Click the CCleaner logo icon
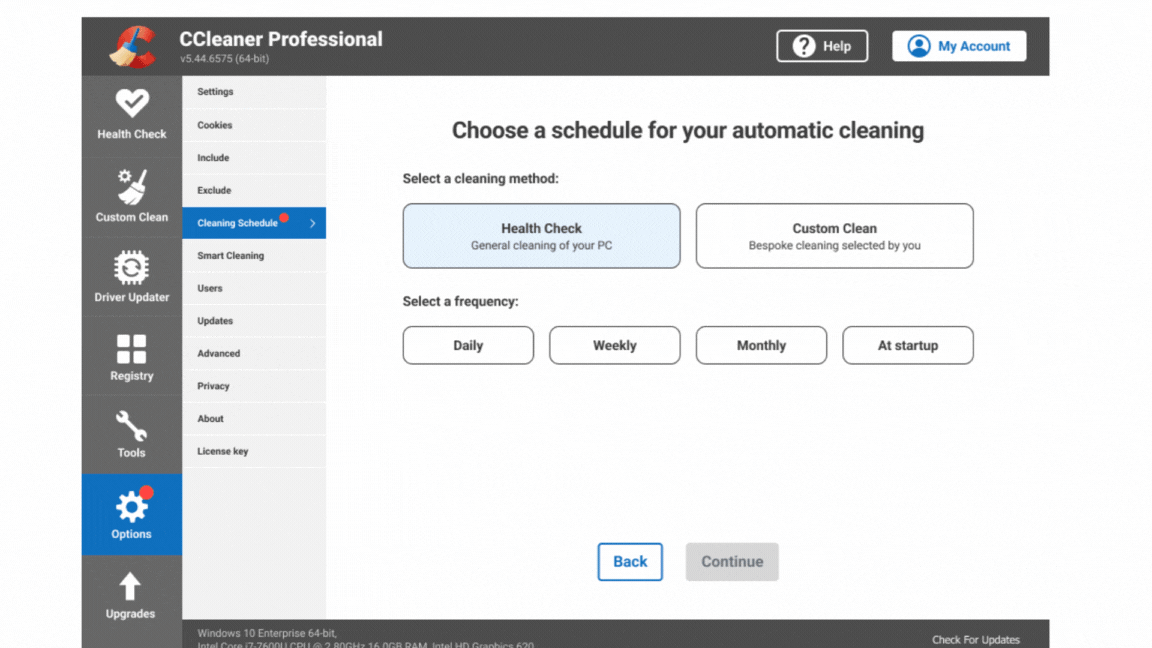 point(133,46)
